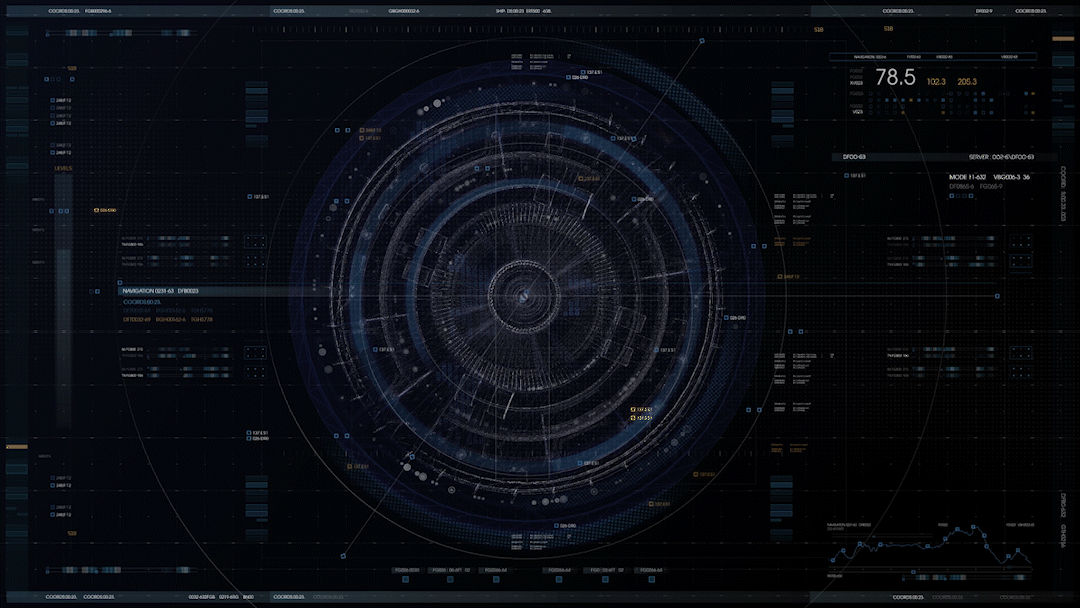Image resolution: width=1080 pixels, height=608 pixels.
Task: Select 0232-632FGB in the bottom bar
Action: [202, 597]
